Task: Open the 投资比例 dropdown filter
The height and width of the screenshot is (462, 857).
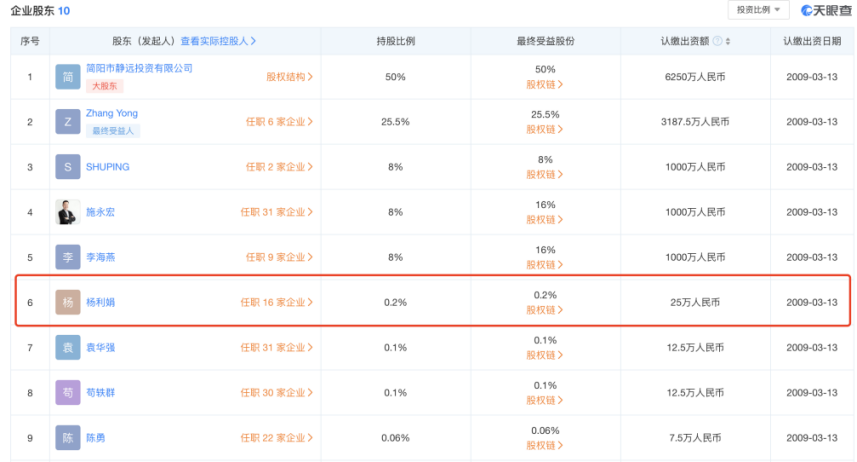Action: coord(759,10)
